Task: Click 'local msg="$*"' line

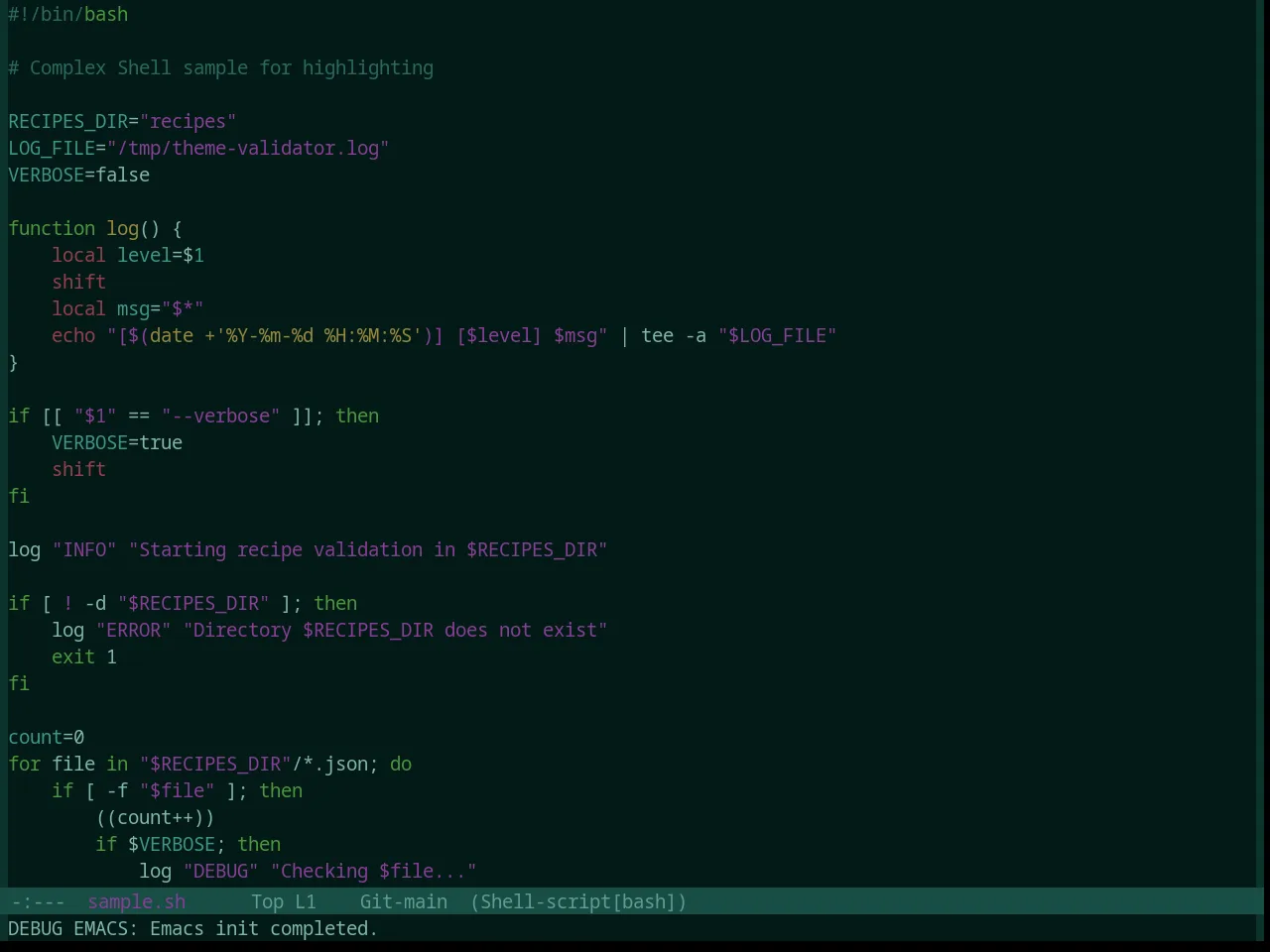Action: (128, 308)
